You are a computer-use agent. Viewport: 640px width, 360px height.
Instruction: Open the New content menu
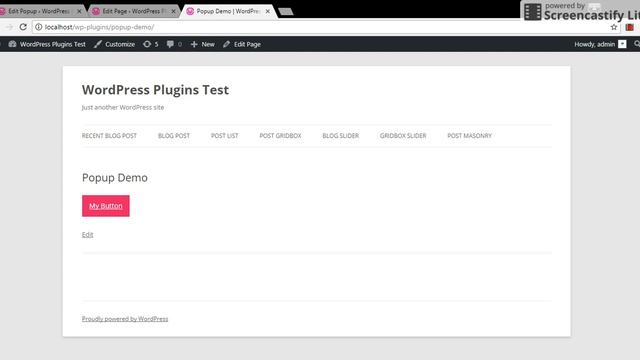click(x=202, y=44)
